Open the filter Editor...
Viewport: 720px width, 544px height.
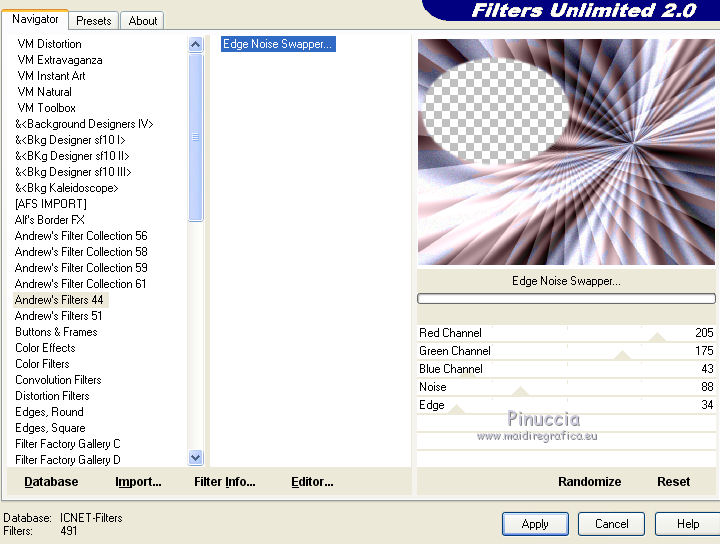[x=312, y=482]
